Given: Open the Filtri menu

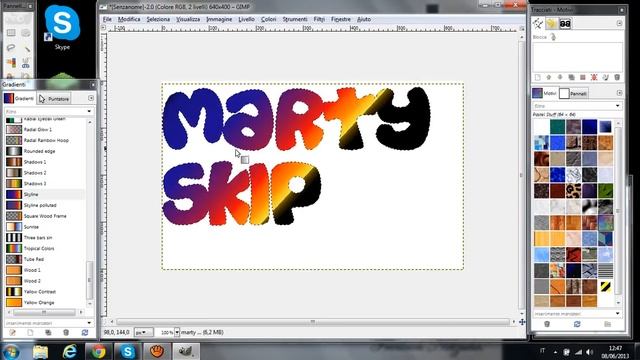Looking at the screenshot, I should [x=319, y=19].
